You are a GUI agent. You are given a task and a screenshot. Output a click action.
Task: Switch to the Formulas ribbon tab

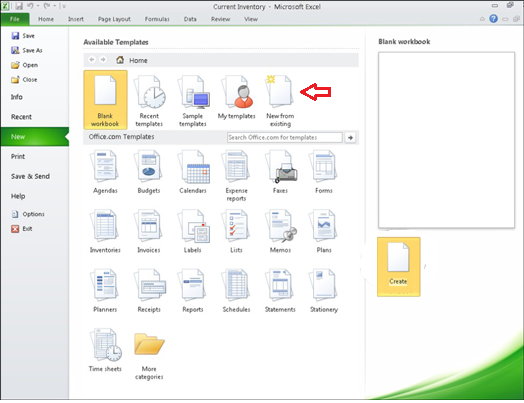[x=157, y=19]
